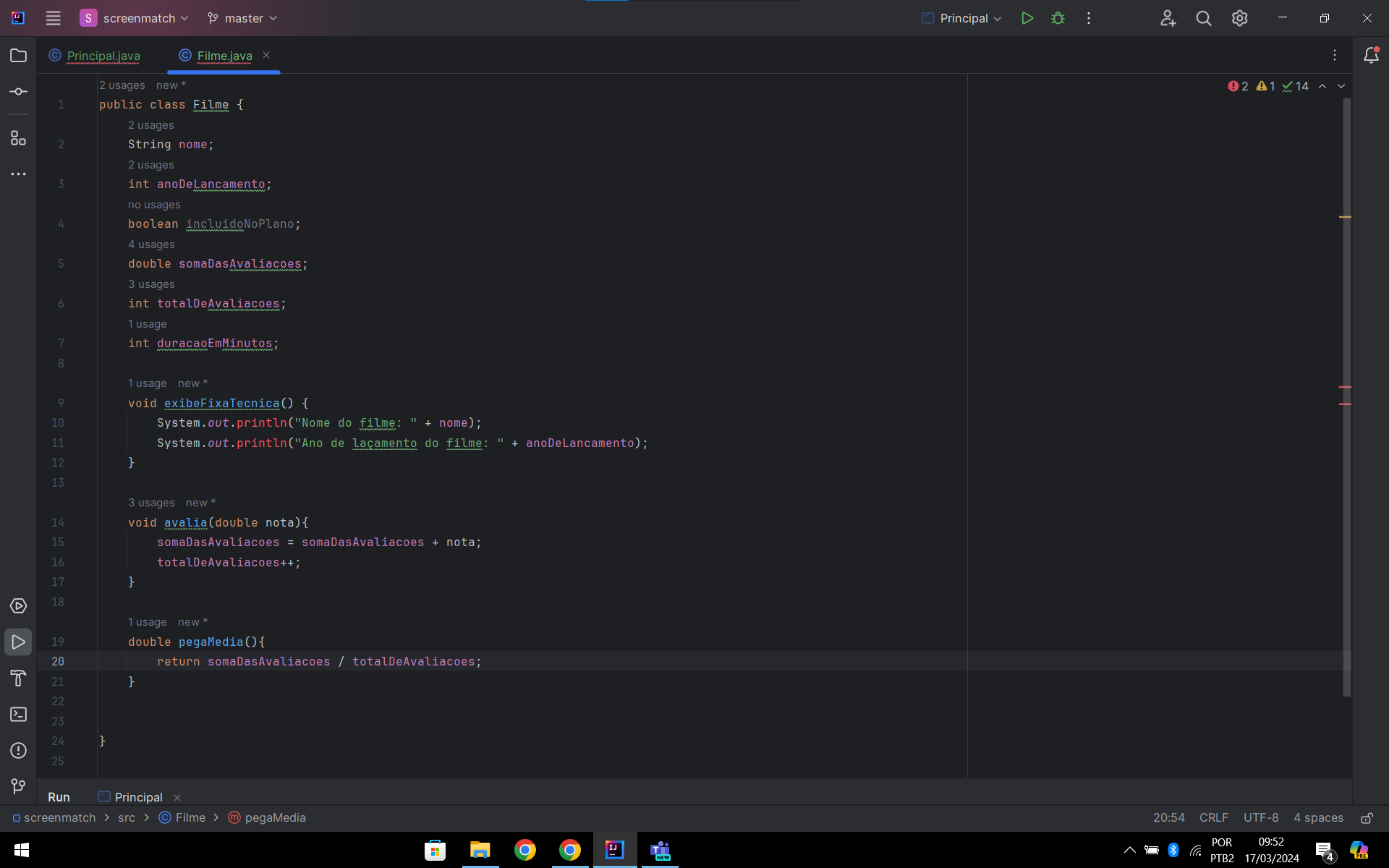1389x868 pixels.
Task: Click src in the breadcrumb bar
Action: (x=127, y=817)
